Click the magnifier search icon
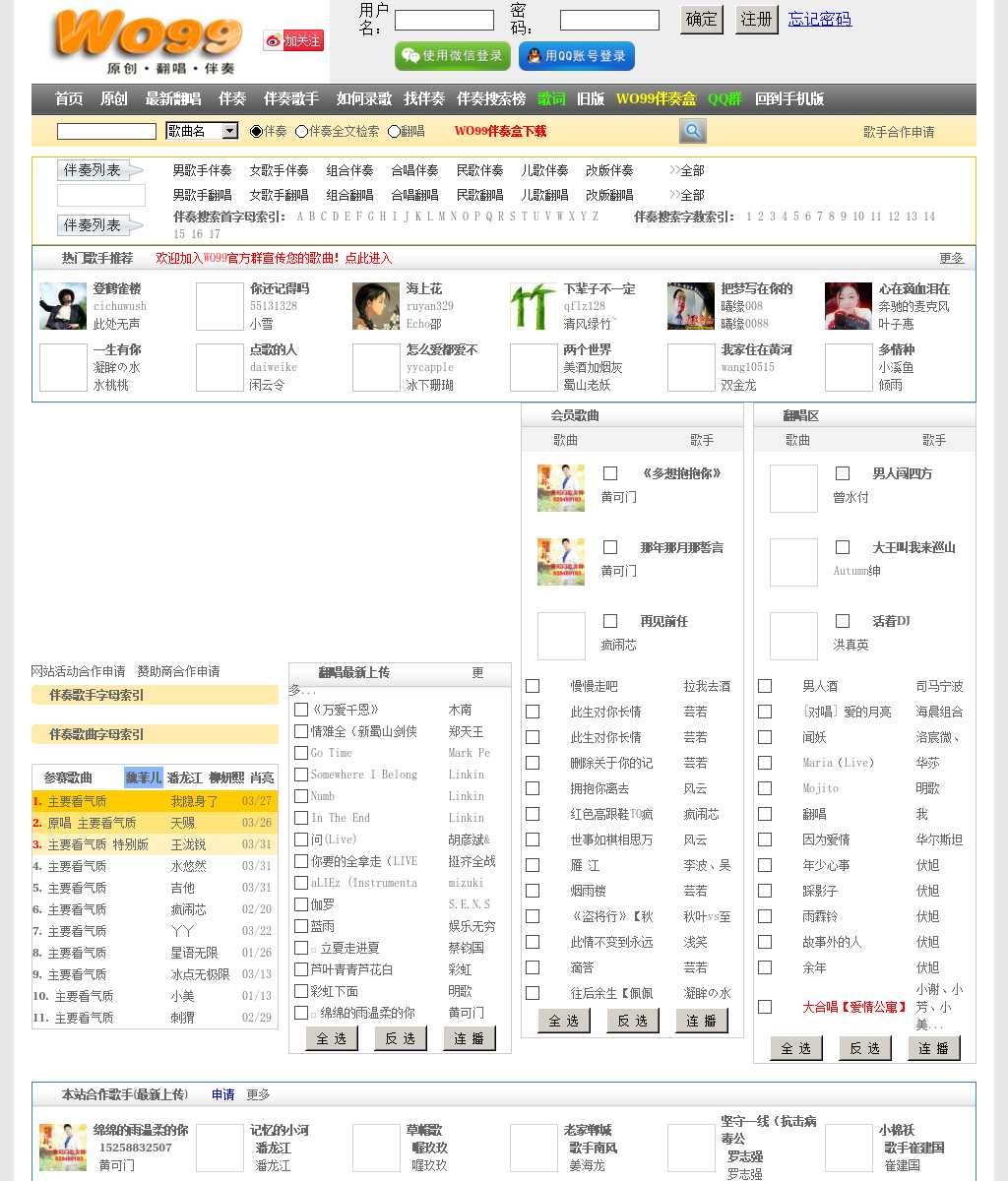Image resolution: width=1008 pixels, height=1181 pixels. click(x=693, y=131)
